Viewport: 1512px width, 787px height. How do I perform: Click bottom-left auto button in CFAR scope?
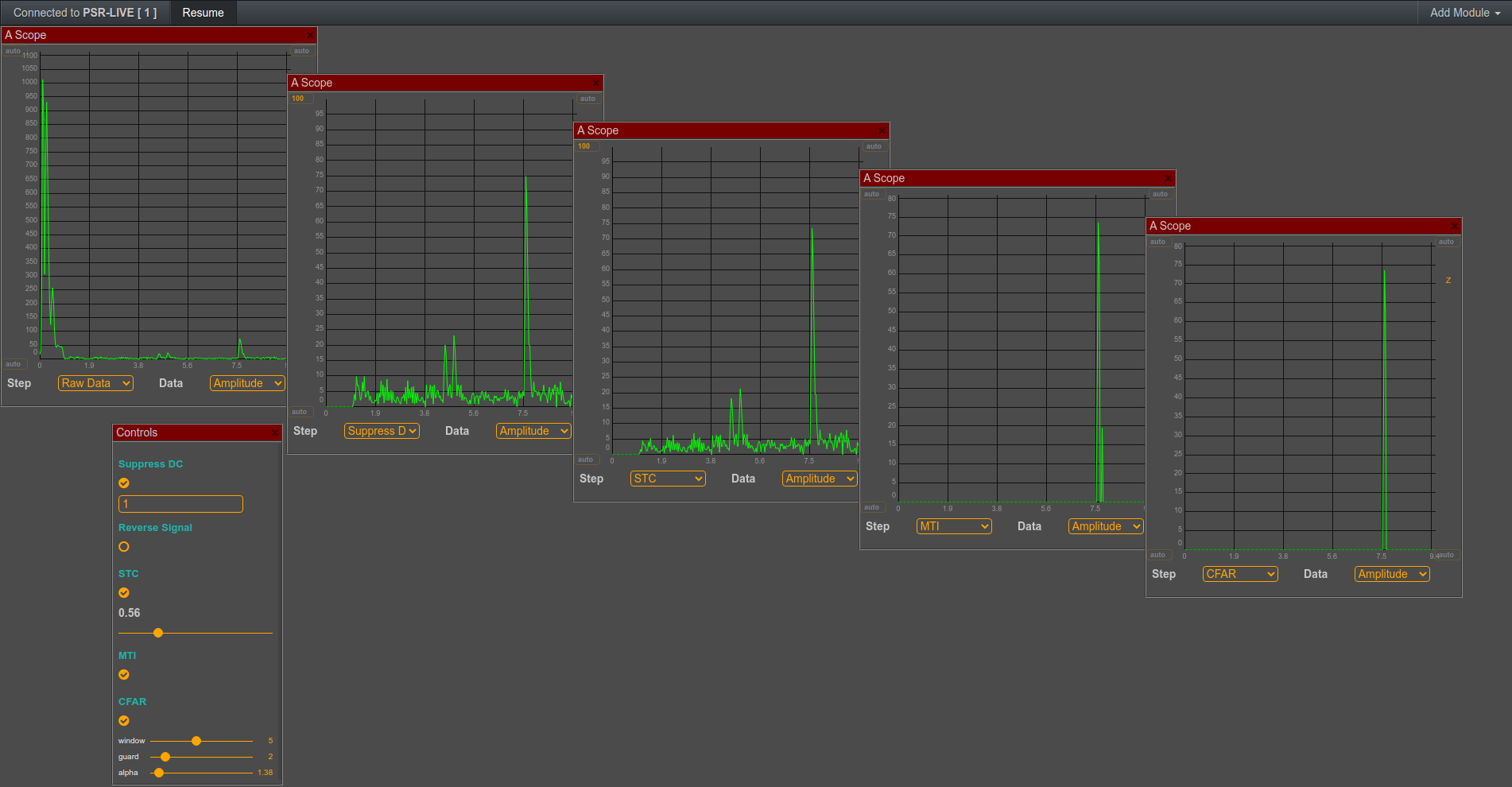click(1158, 555)
